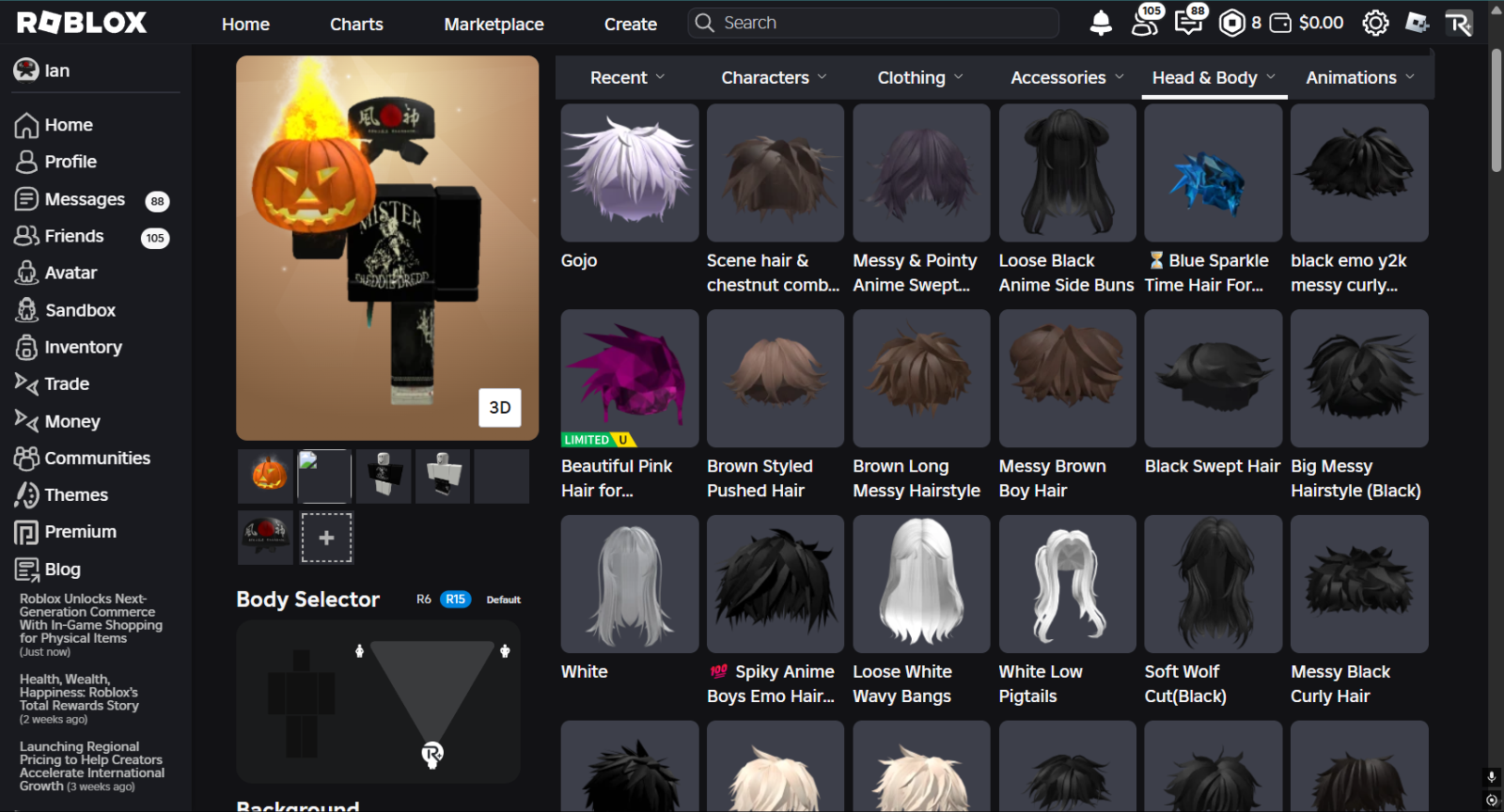Click the Search input field
The height and width of the screenshot is (812, 1504).
(x=873, y=23)
